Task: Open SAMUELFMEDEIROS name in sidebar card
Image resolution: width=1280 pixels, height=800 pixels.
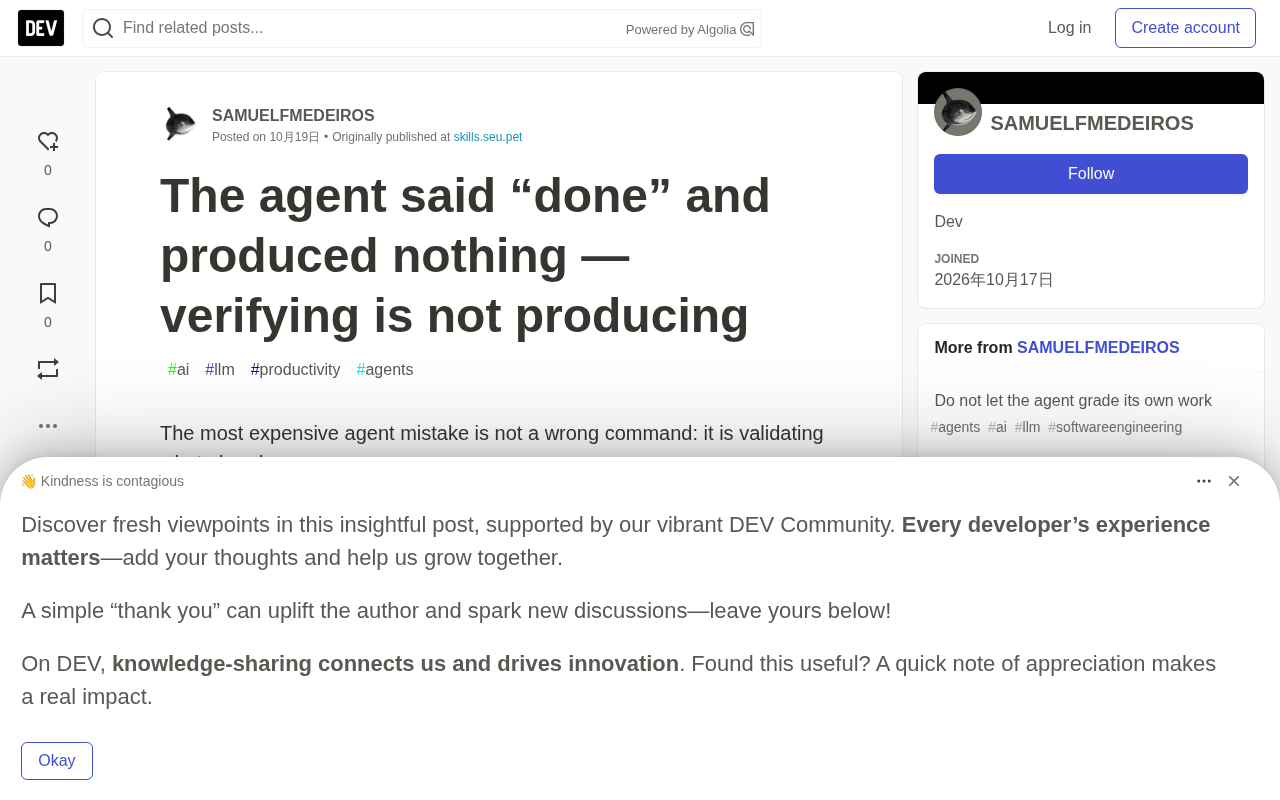Action: (x=1092, y=123)
